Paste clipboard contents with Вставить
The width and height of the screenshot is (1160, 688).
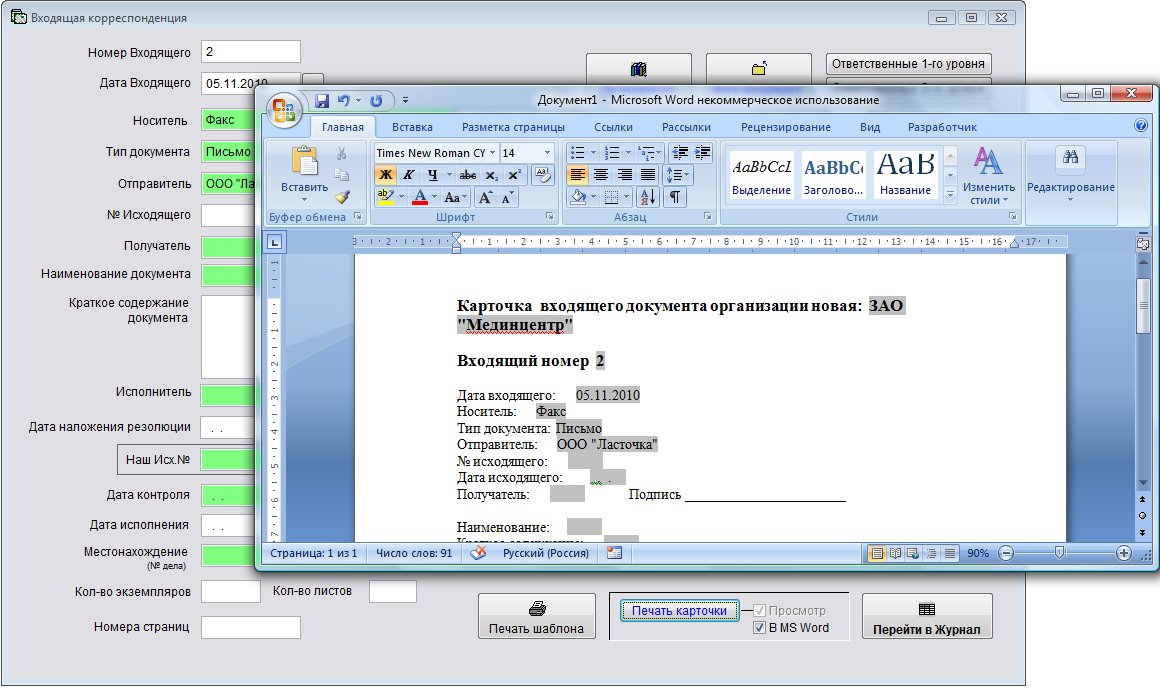[x=304, y=174]
